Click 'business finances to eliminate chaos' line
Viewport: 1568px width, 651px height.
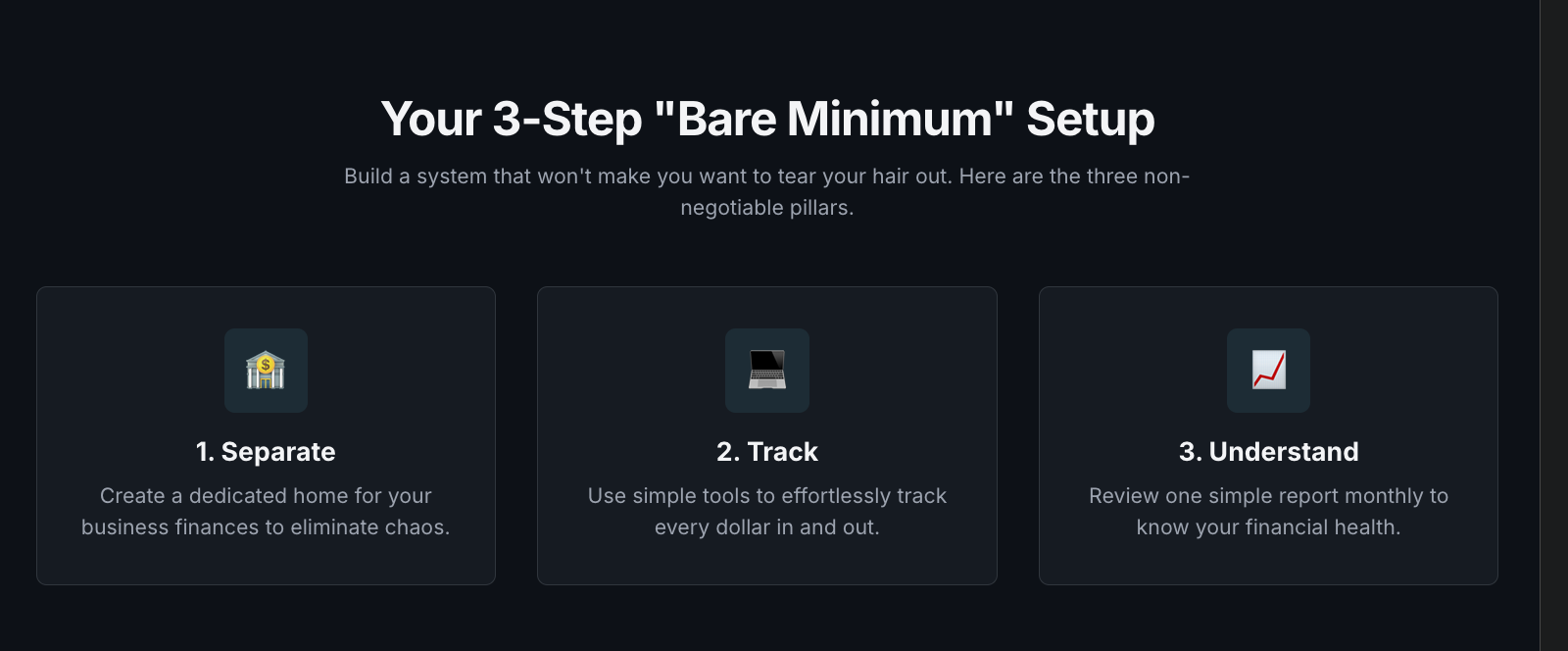coord(266,527)
